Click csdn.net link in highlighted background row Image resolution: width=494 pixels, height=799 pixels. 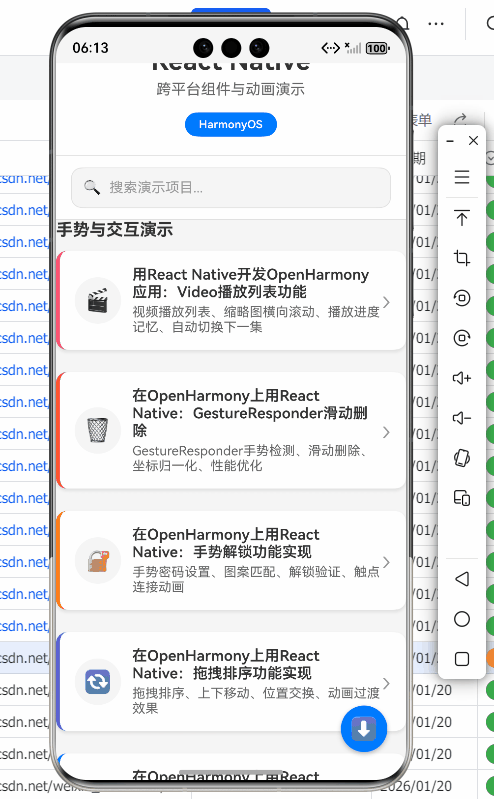[24, 658]
